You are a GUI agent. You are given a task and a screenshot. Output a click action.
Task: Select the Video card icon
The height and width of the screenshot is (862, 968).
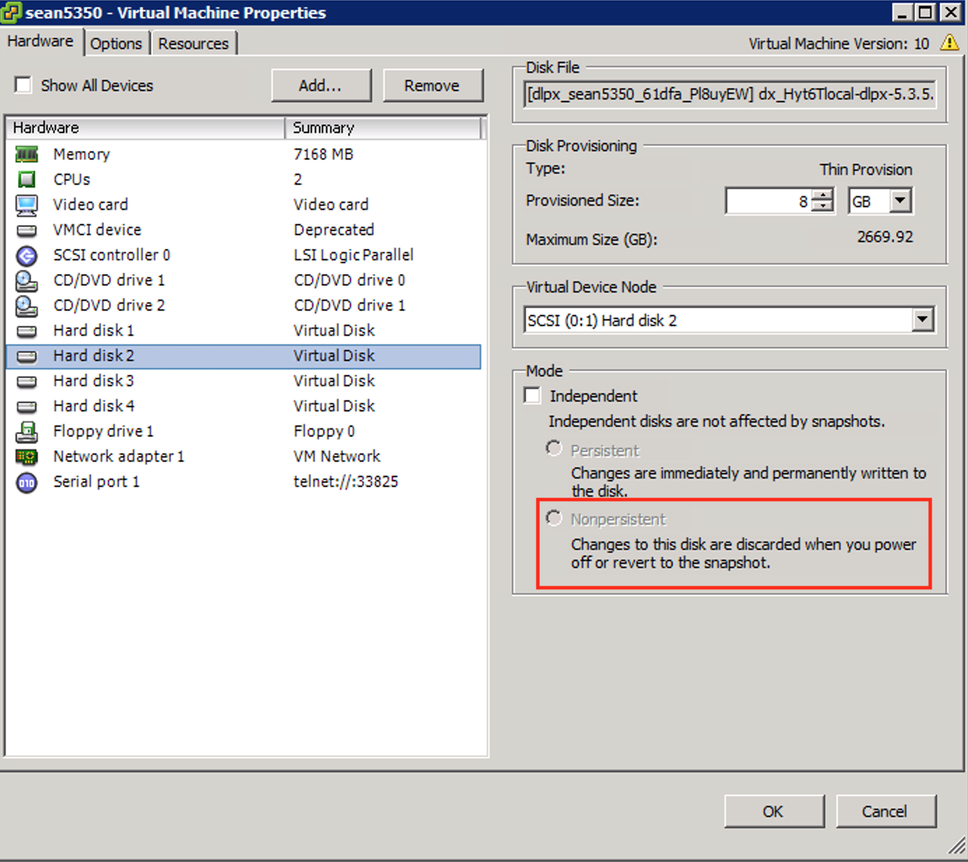pyautogui.click(x=26, y=204)
